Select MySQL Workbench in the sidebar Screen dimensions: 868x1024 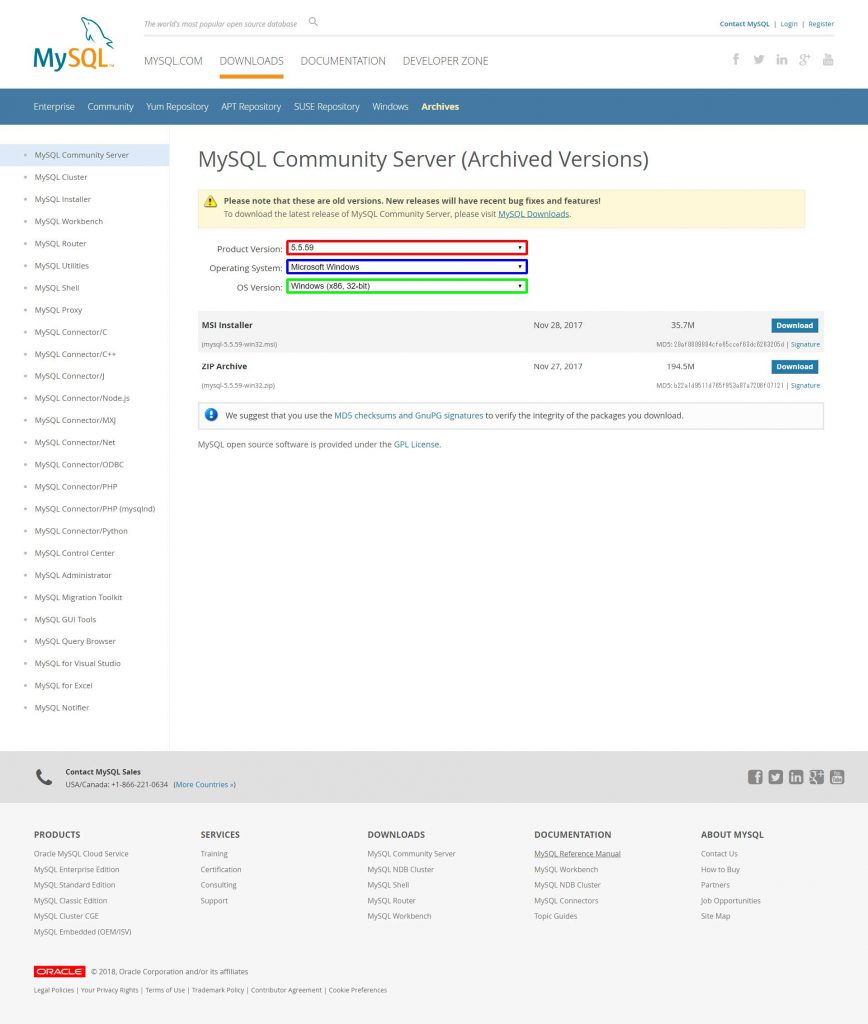click(69, 221)
